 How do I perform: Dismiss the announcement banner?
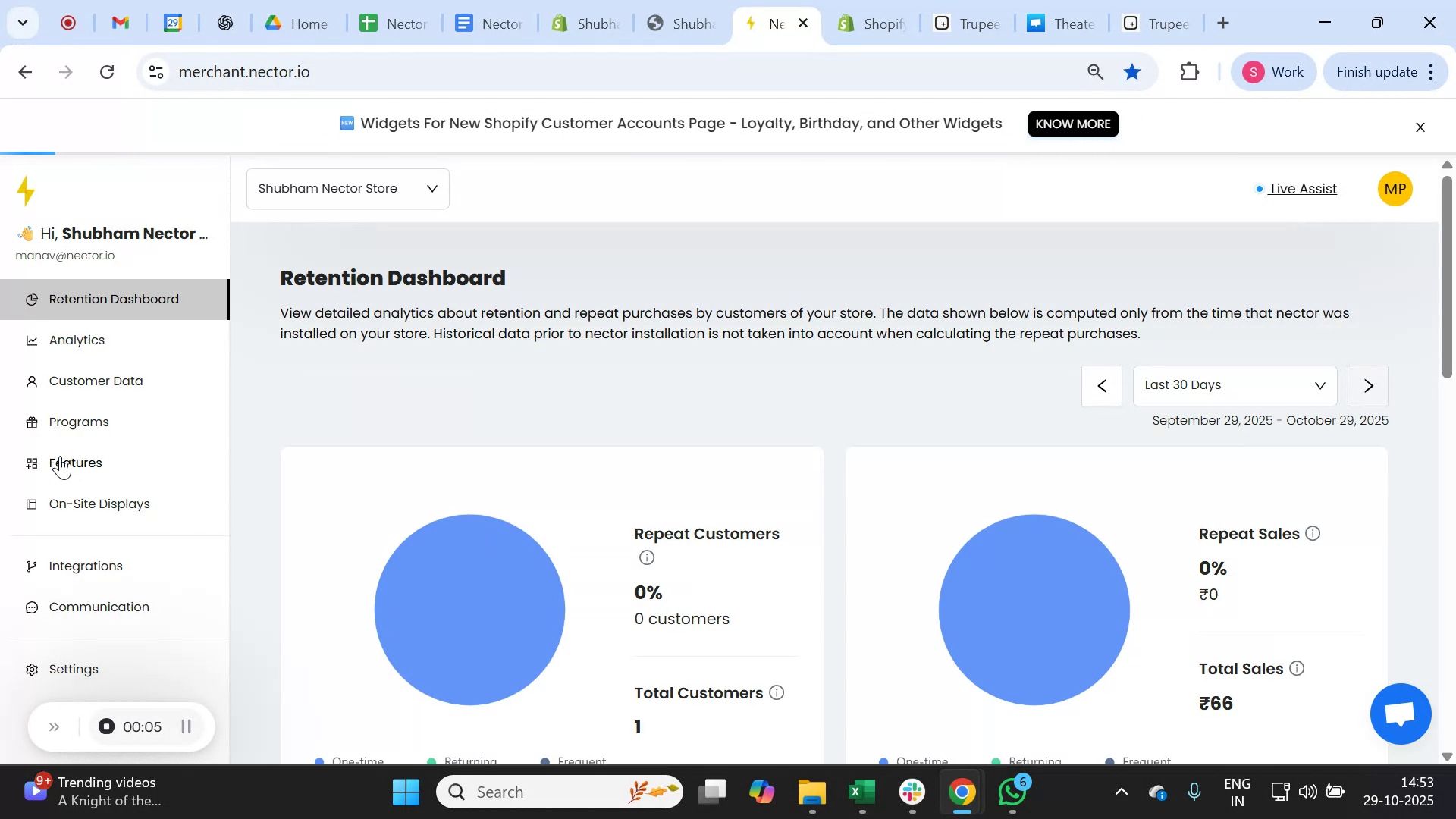(x=1420, y=128)
